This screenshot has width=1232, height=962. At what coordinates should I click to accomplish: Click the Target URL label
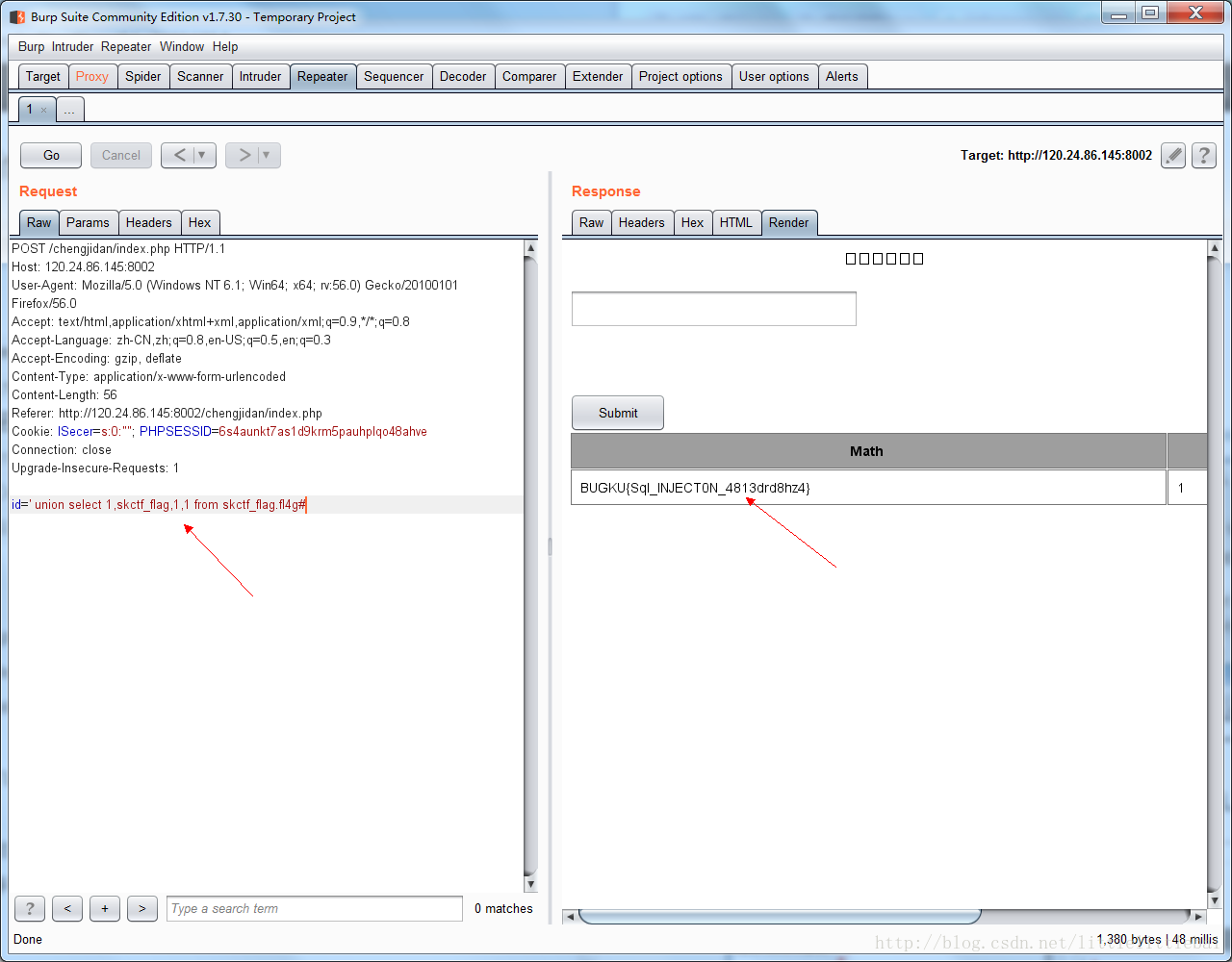(x=1056, y=155)
